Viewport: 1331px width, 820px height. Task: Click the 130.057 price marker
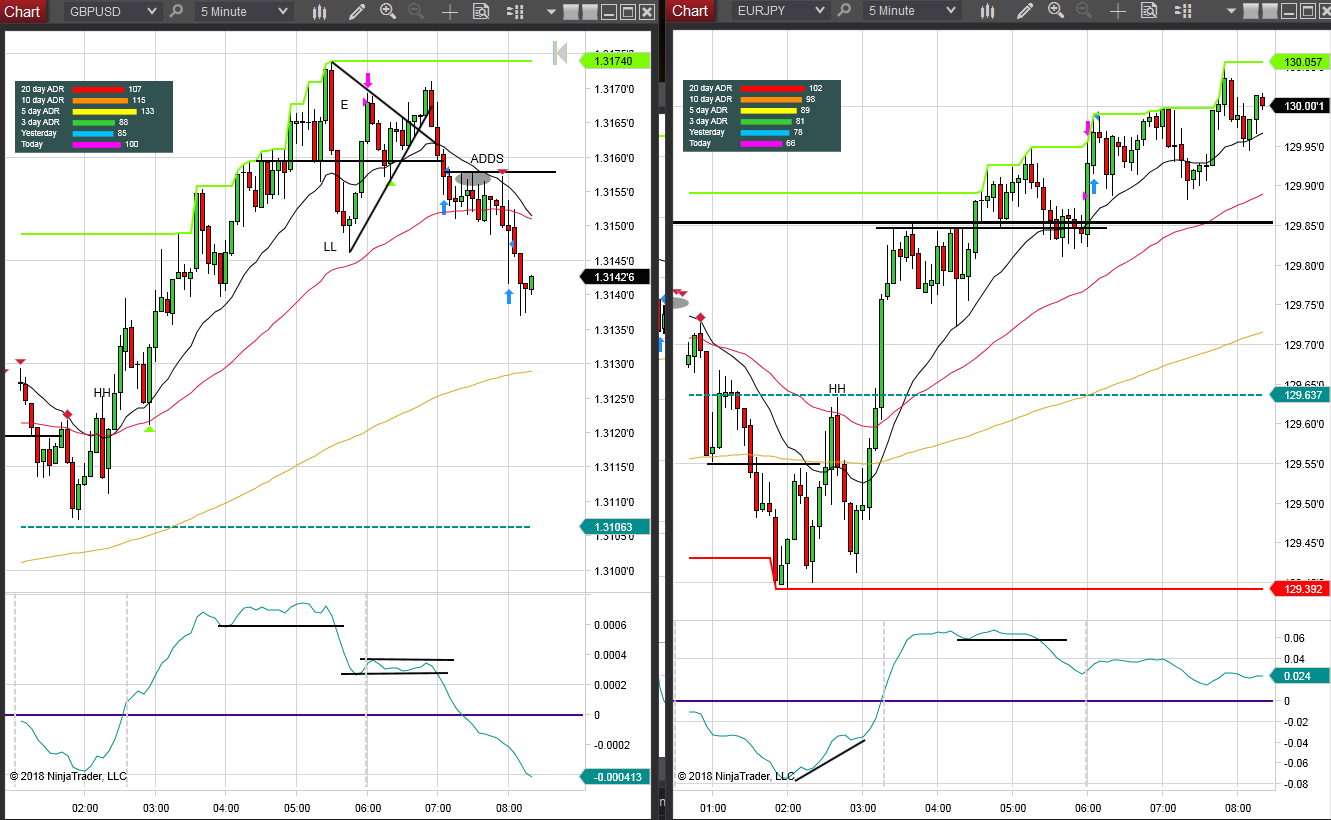tap(1298, 62)
